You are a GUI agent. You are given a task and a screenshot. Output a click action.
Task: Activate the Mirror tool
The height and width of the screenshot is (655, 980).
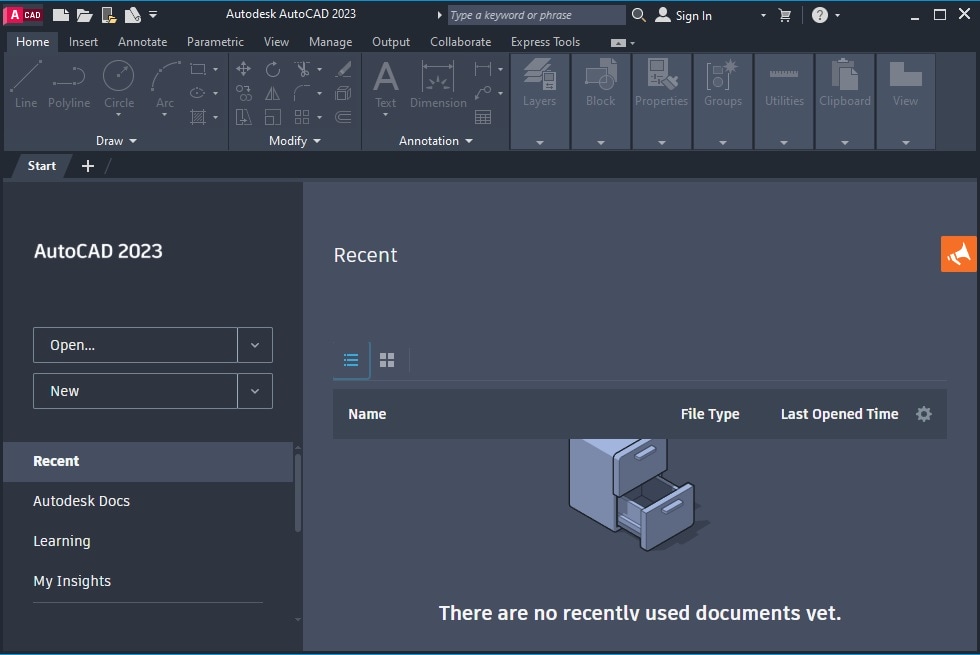point(272,93)
